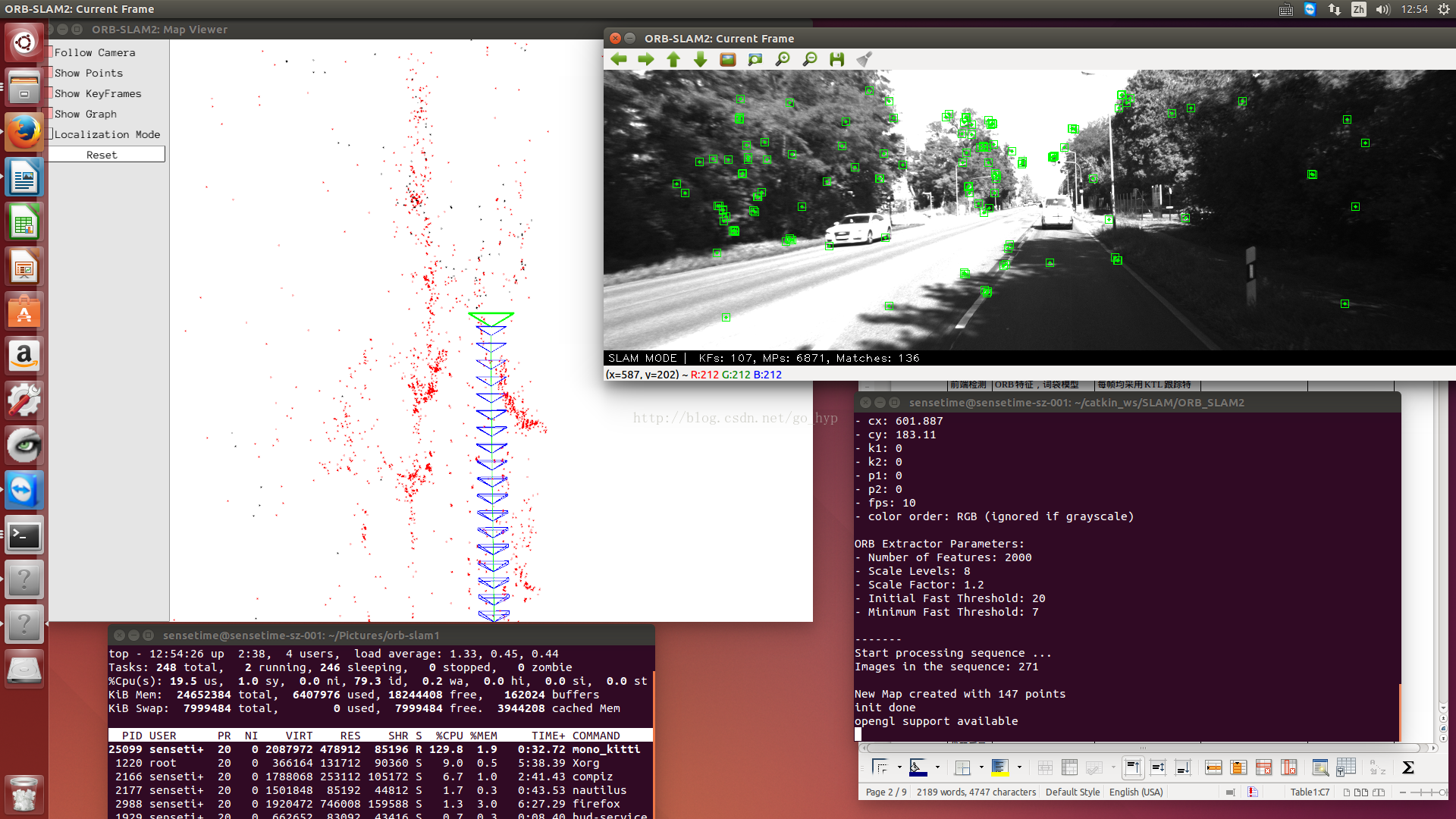Click the zoom-to-fit icon in Current Frame
Viewport: 1456px width, 819px height.
(x=755, y=59)
